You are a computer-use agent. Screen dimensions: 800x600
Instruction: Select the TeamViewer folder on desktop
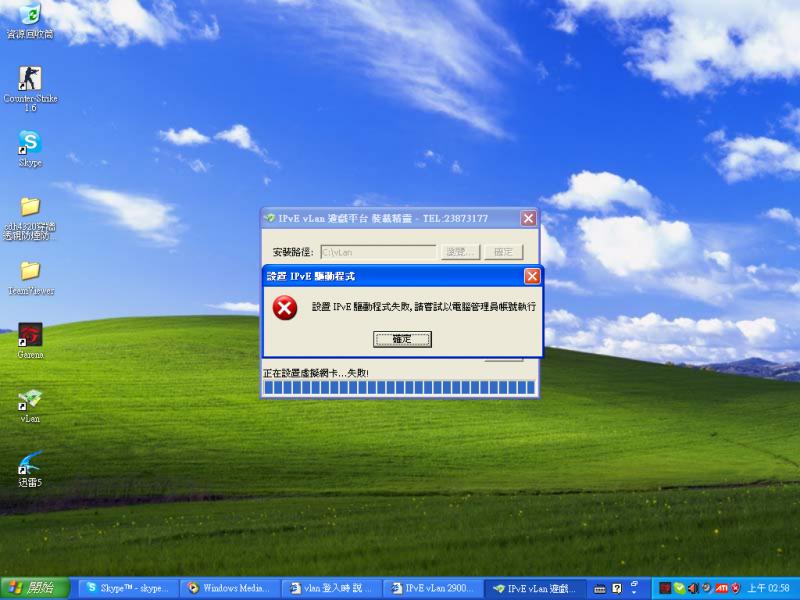(31, 278)
